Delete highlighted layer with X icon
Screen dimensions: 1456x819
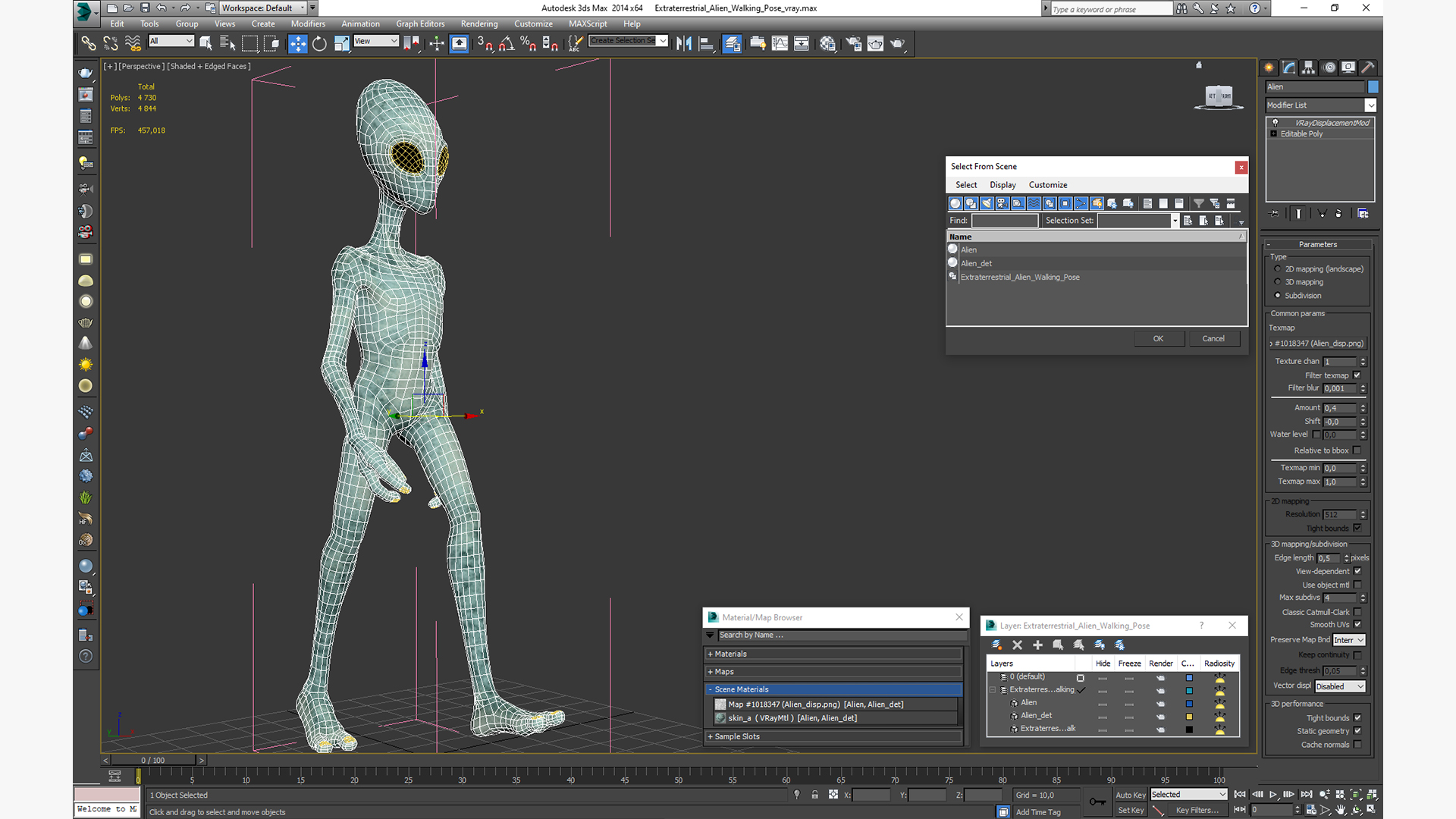point(1017,645)
